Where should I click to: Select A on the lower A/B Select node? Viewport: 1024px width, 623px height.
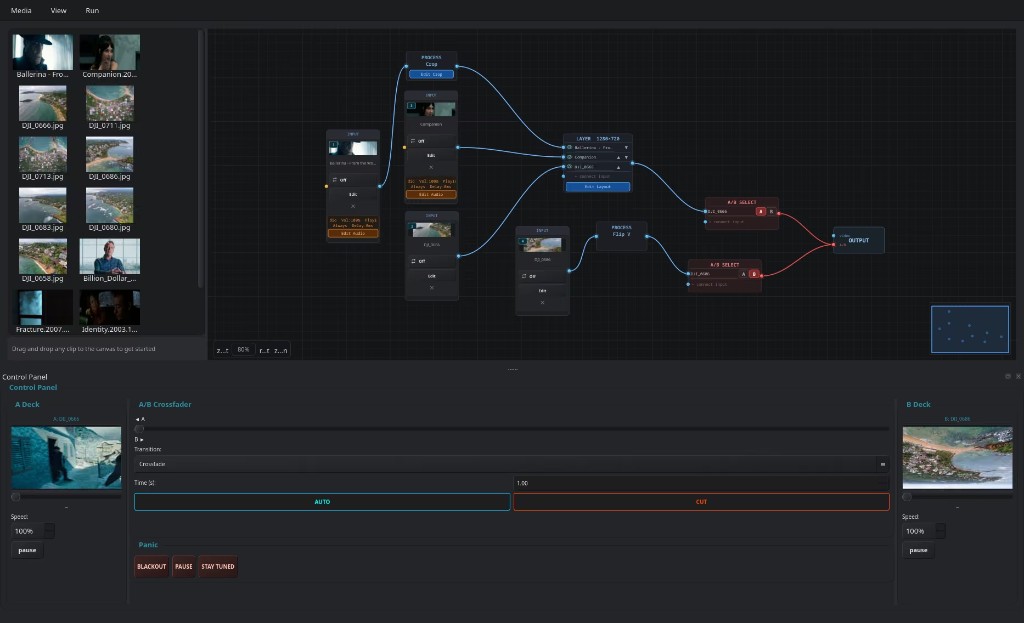click(x=743, y=274)
